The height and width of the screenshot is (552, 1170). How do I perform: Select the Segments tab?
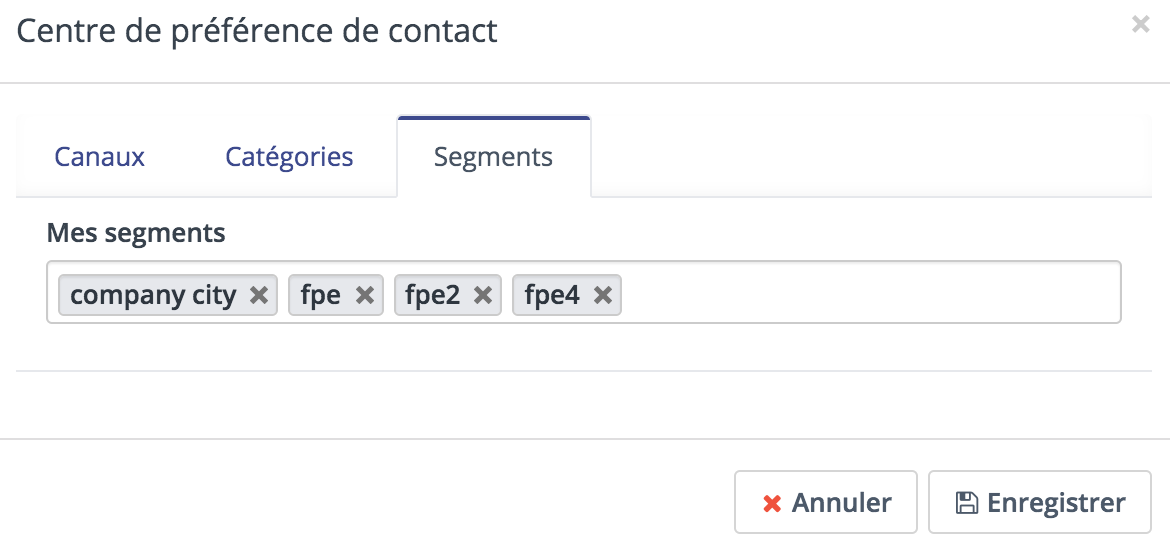point(494,157)
